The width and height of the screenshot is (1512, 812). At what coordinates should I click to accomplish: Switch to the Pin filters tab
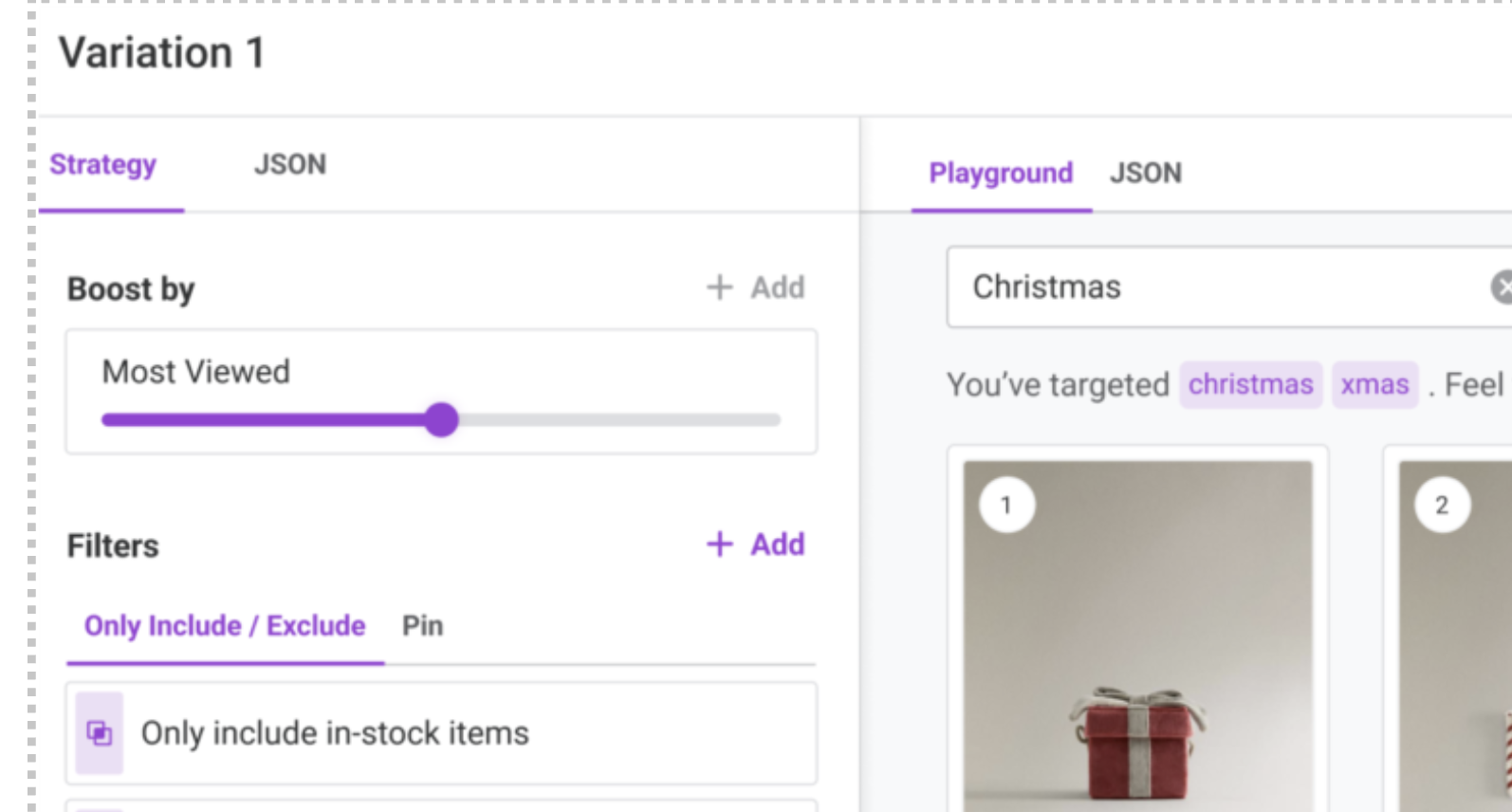[x=422, y=626]
